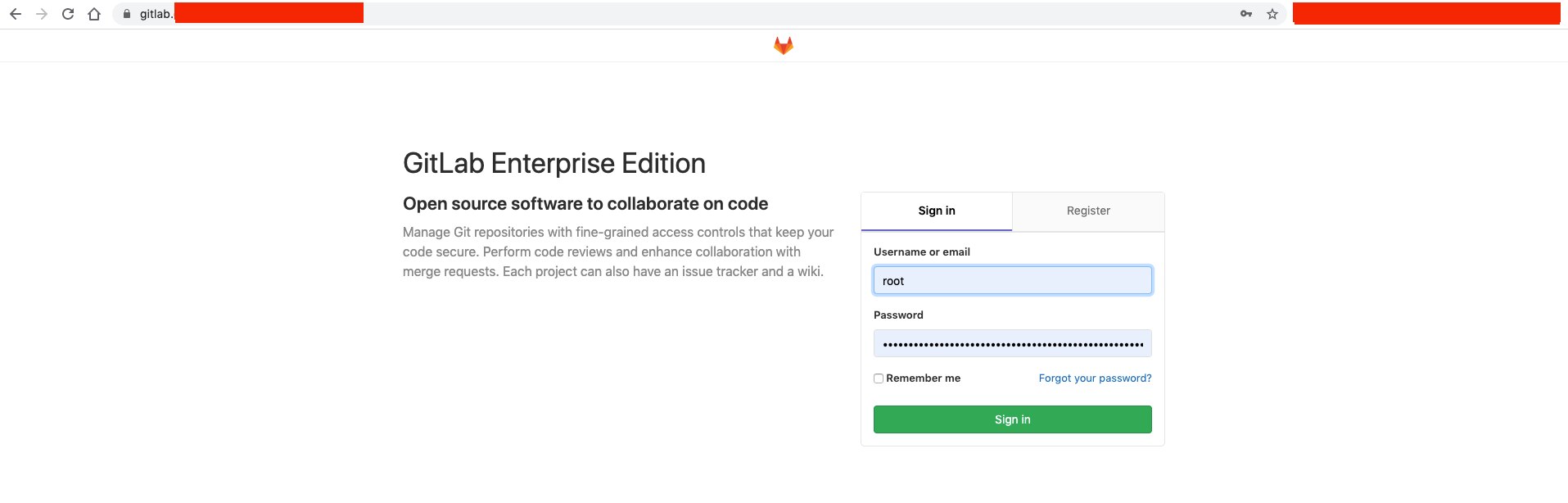Click into the Password input field

click(1012, 344)
